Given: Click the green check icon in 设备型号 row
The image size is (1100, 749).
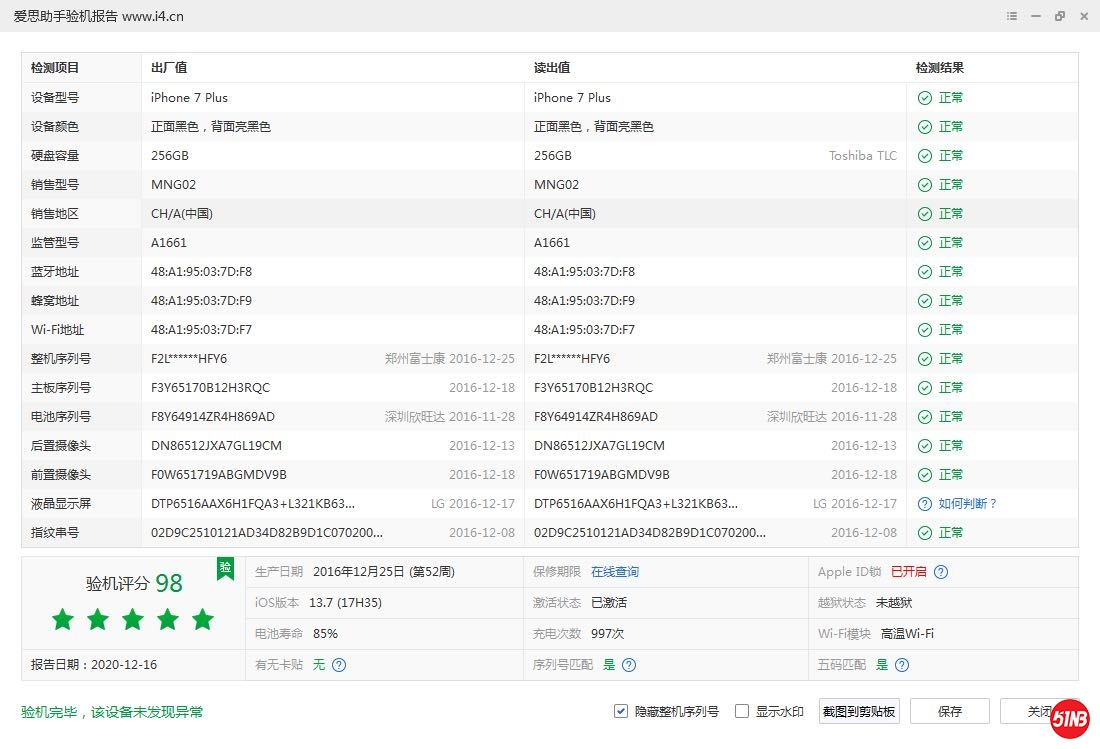Looking at the screenshot, I should click(925, 98).
